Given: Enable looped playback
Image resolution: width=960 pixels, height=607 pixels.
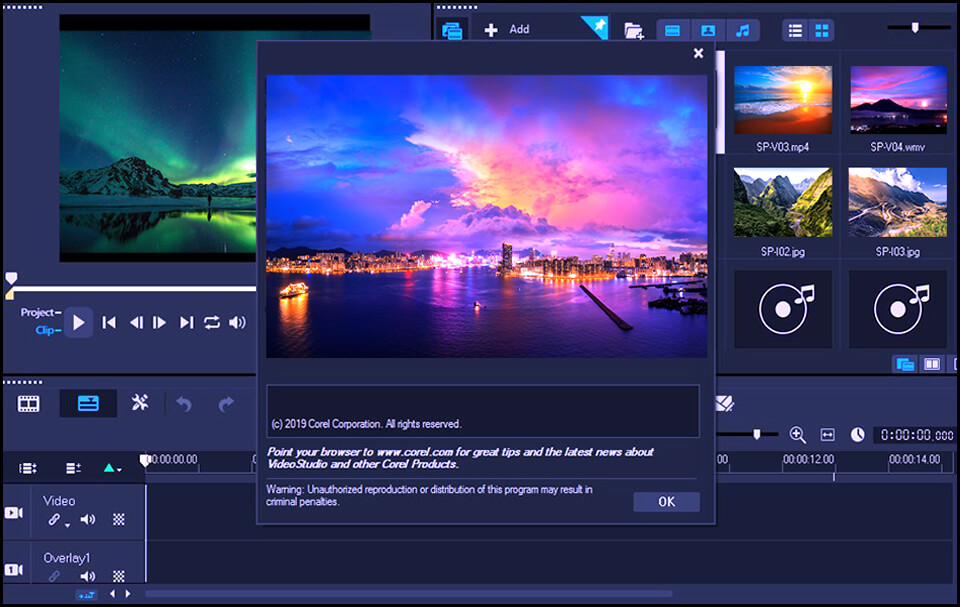Looking at the screenshot, I should 212,322.
